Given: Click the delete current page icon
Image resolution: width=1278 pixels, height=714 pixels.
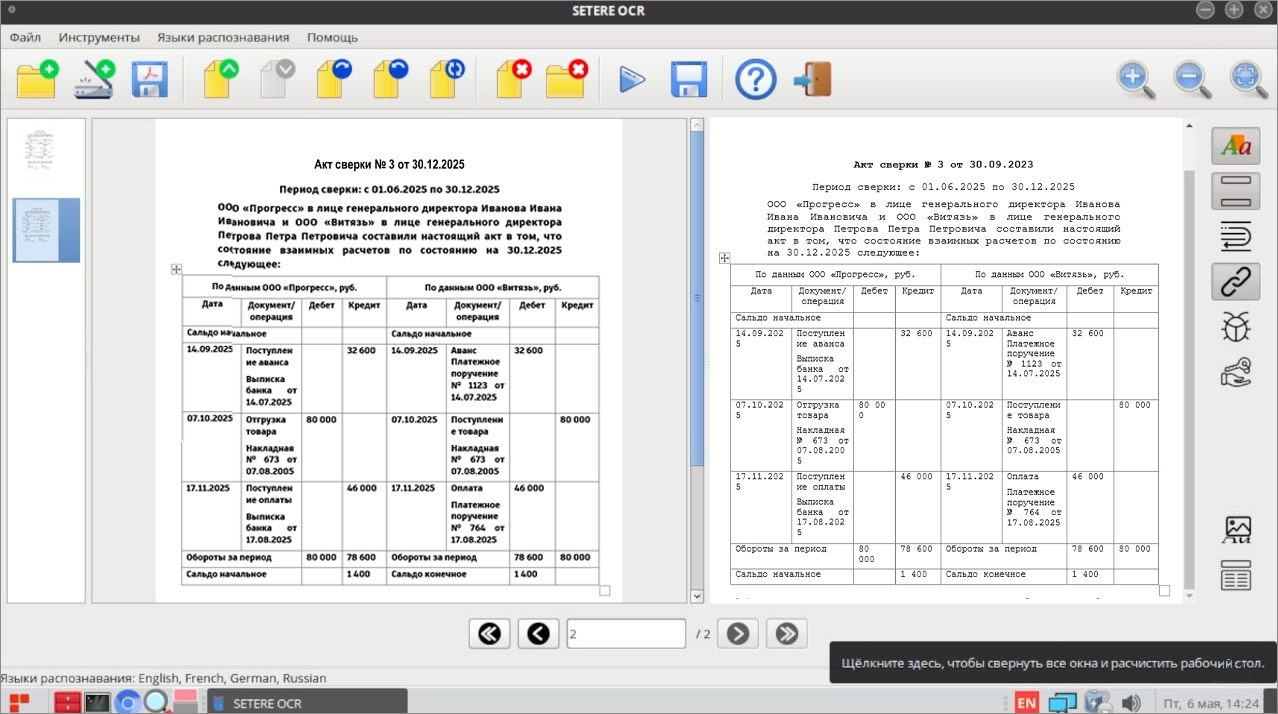Looking at the screenshot, I should [513, 79].
